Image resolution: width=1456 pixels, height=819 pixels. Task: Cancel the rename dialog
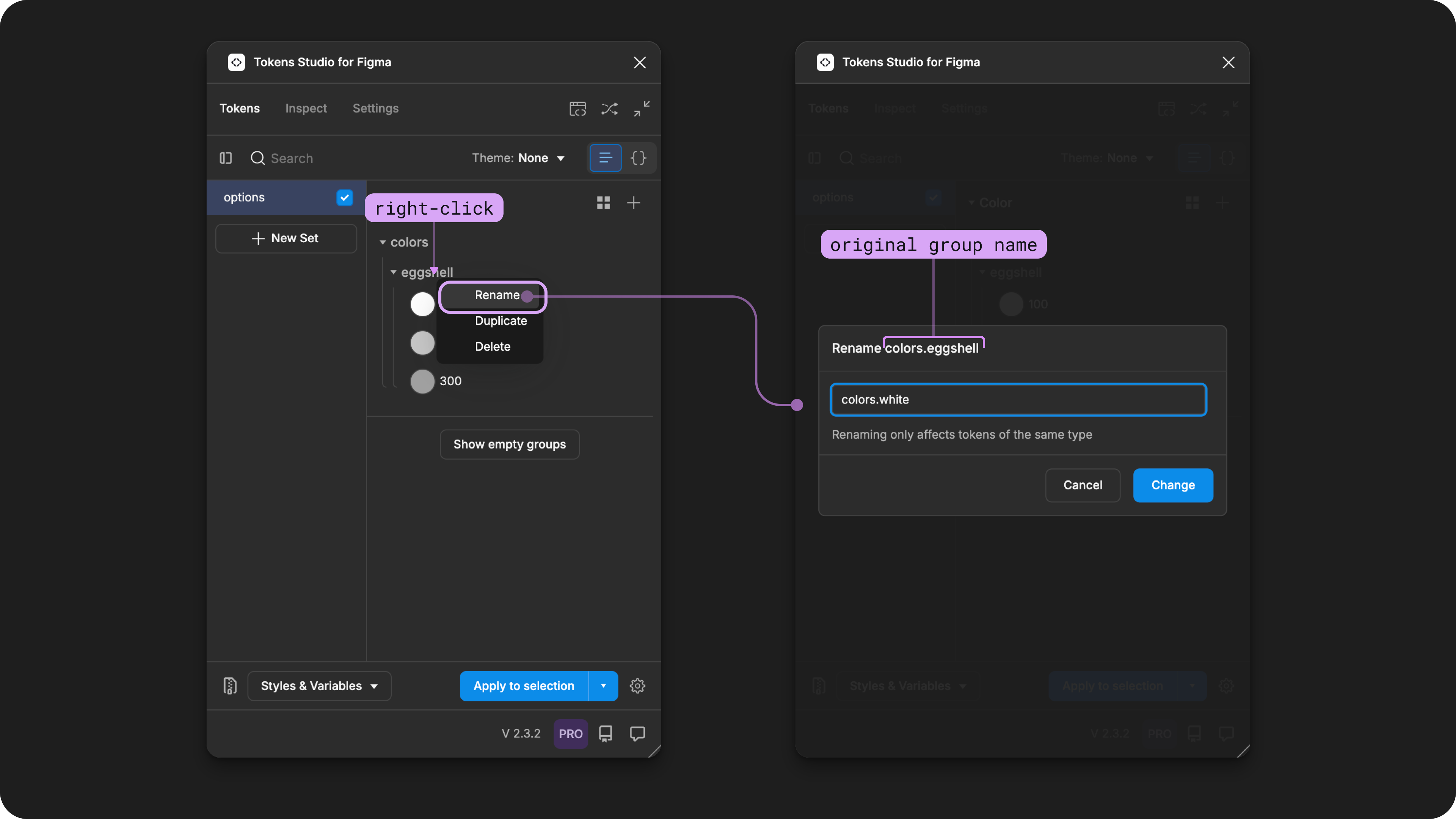coord(1083,485)
